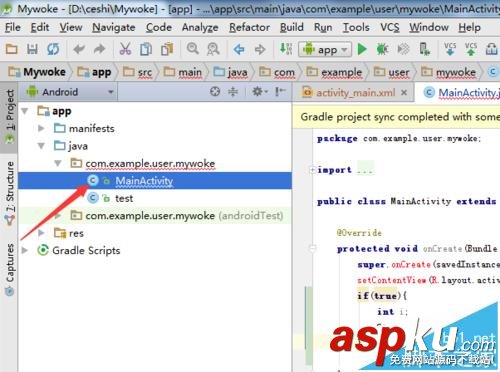Screen dimensions: 500x372
Task: Open the Tools menu
Action: (356, 27)
